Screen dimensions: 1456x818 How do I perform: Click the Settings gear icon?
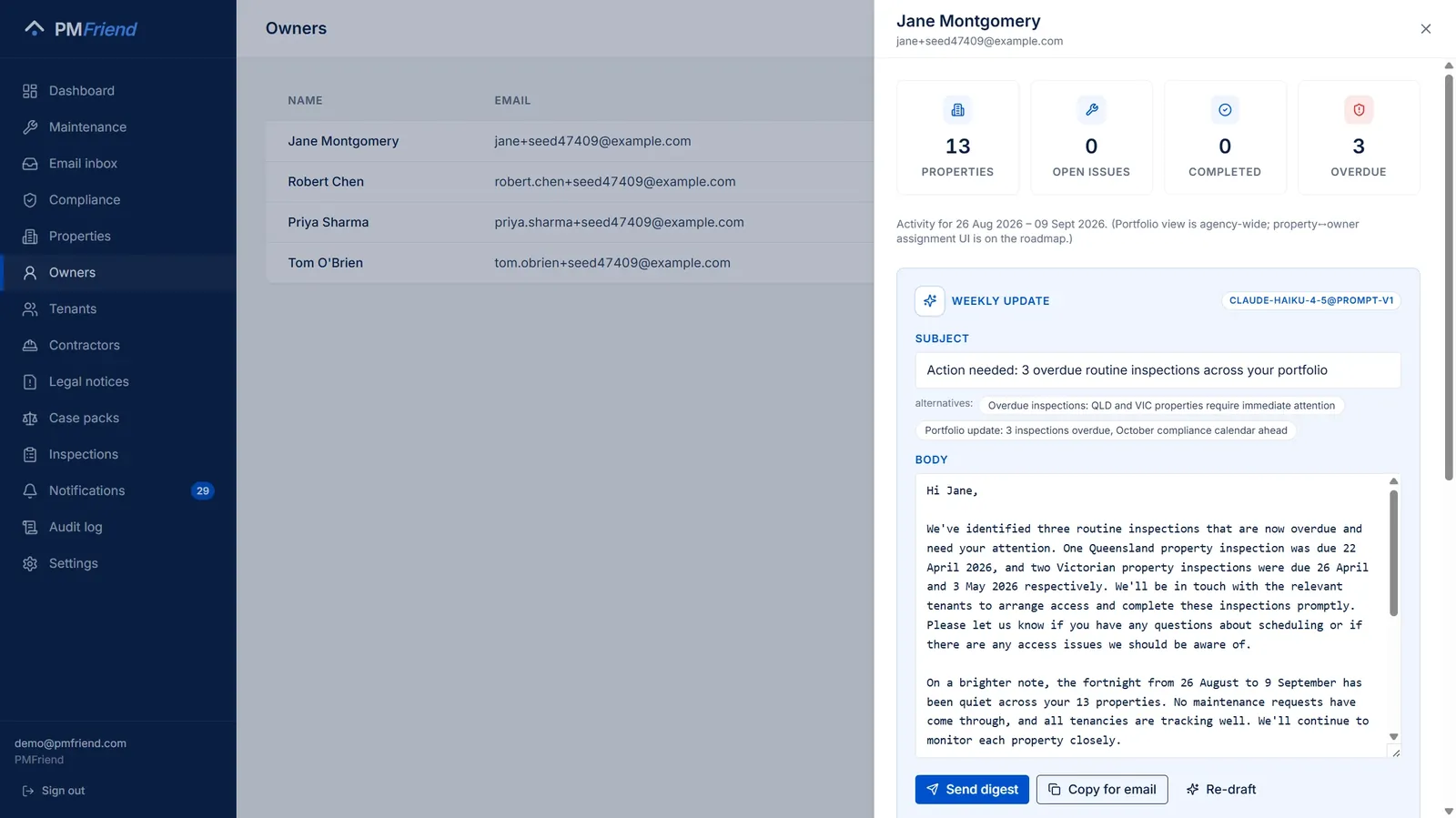[30, 563]
